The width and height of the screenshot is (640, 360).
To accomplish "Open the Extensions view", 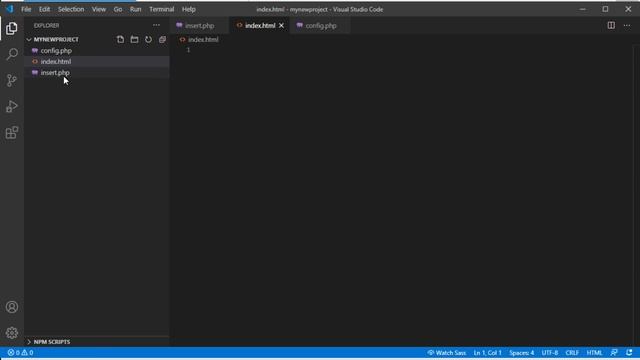I will tap(12, 132).
